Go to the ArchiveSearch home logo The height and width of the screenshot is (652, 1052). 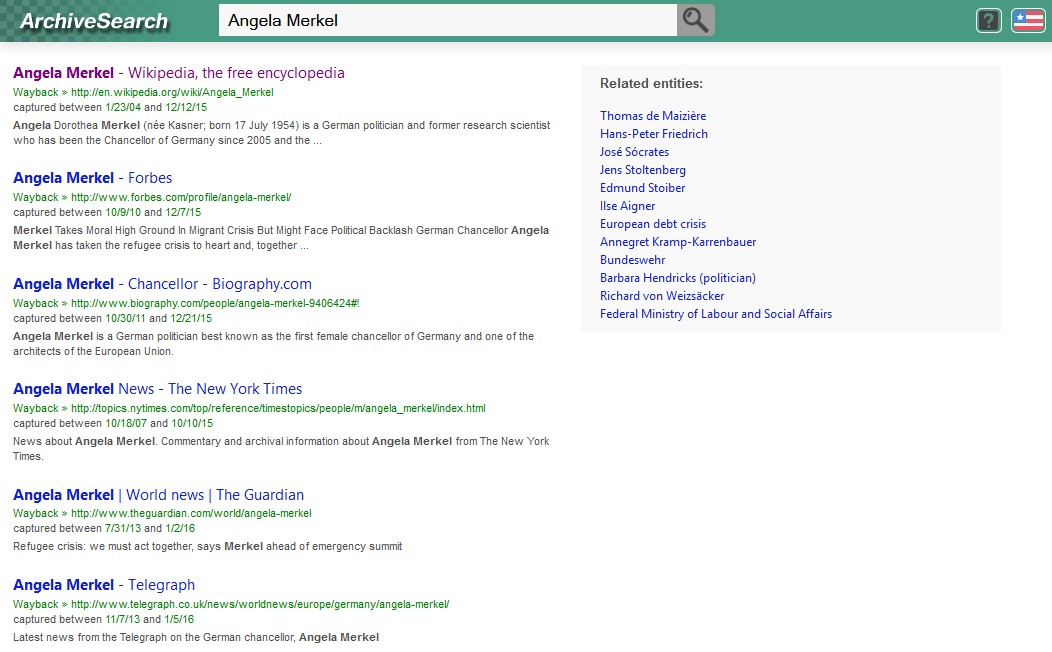point(94,21)
